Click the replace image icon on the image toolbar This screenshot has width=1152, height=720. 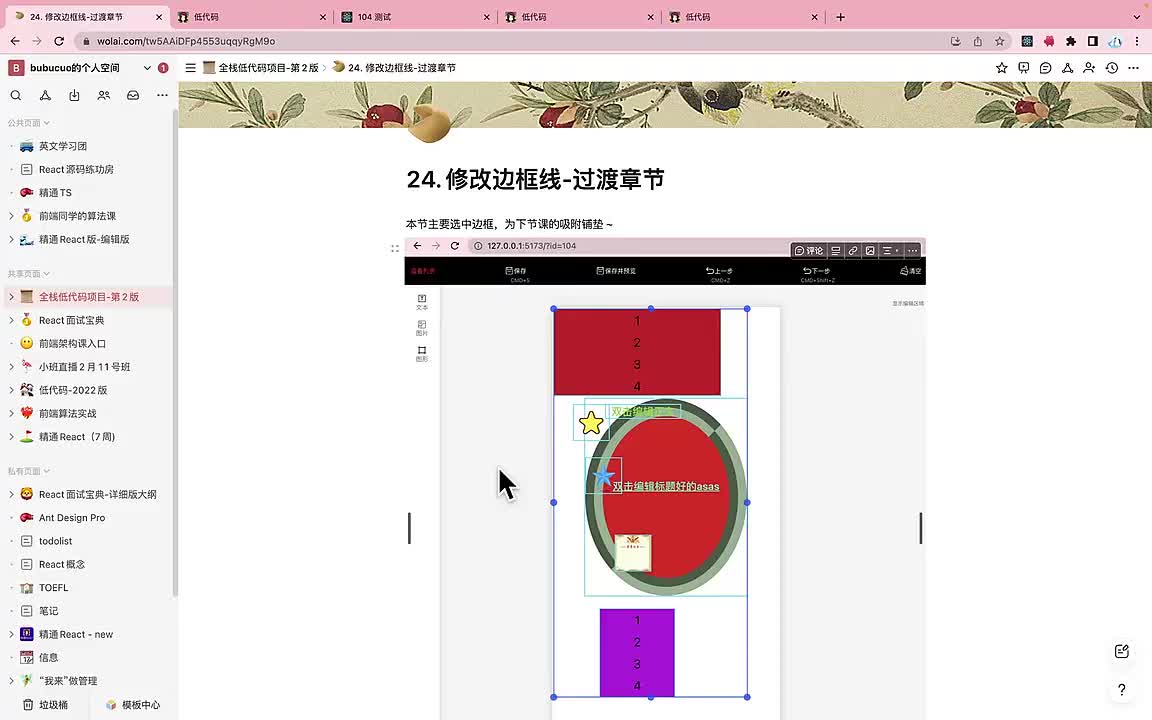click(870, 251)
